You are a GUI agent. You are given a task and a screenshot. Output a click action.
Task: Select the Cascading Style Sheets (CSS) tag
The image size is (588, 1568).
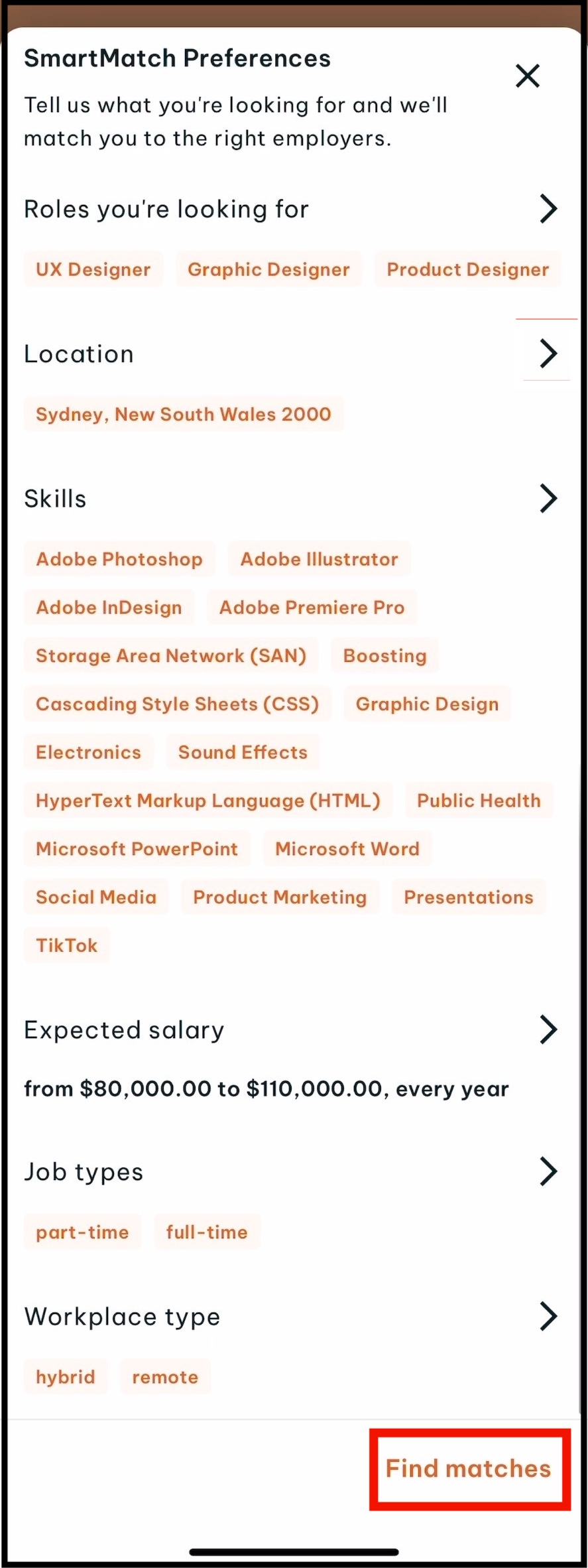point(178,704)
